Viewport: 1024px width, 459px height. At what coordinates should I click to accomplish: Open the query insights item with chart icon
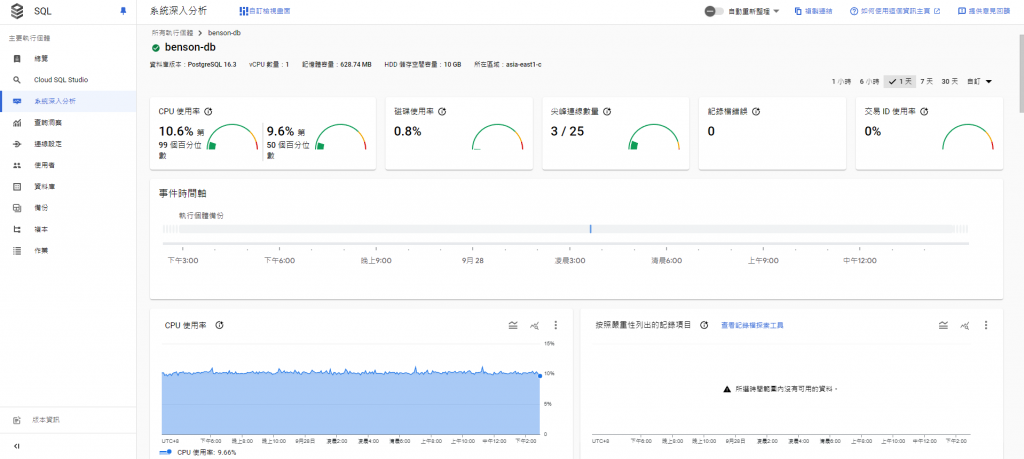68,123
